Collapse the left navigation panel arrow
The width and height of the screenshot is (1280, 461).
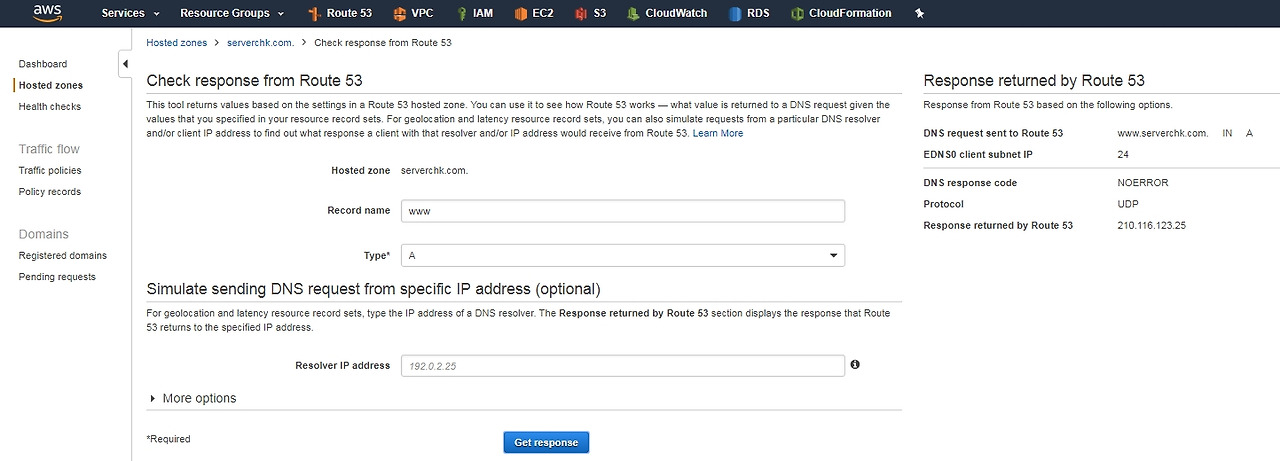click(125, 64)
